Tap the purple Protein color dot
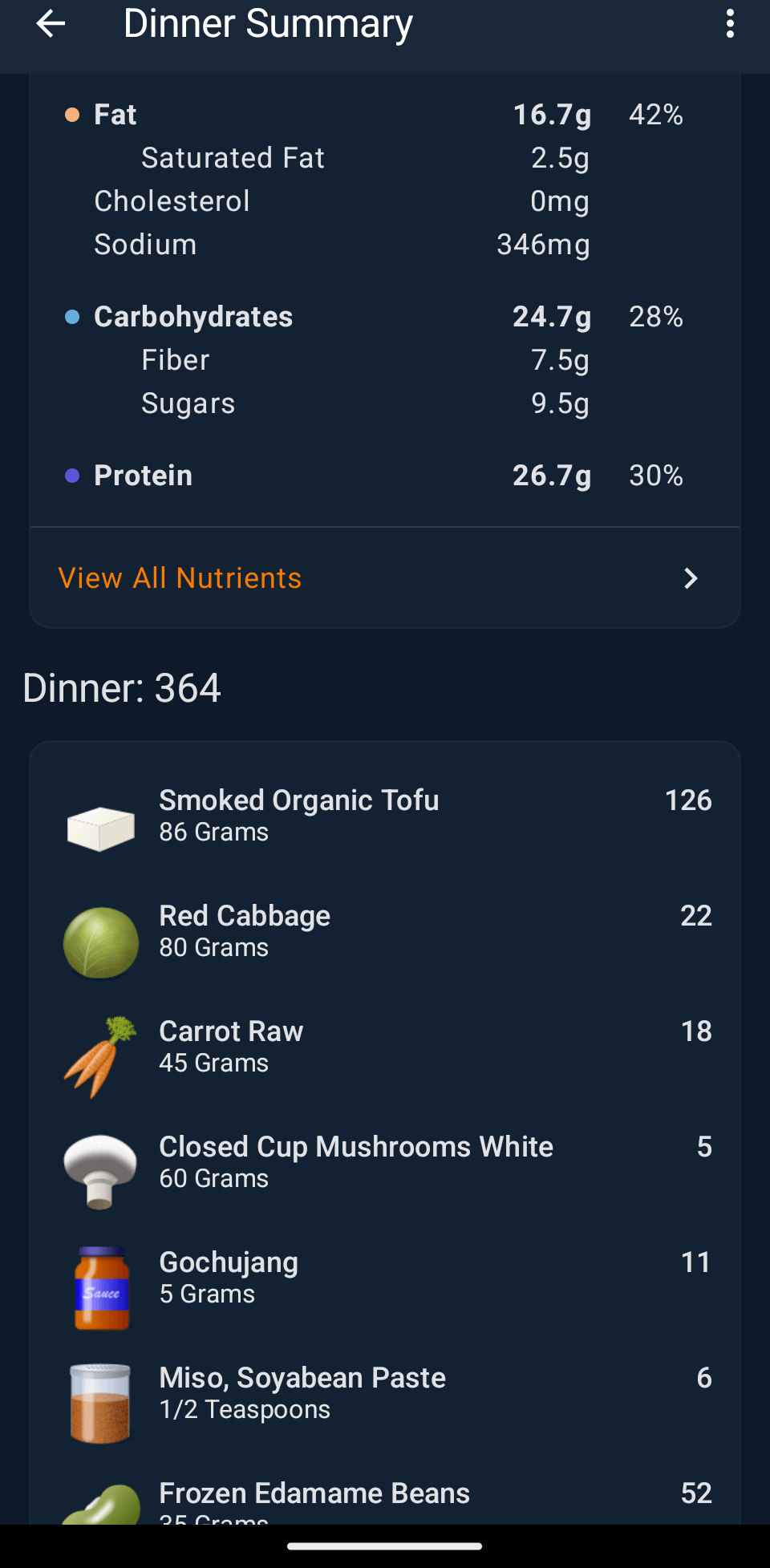The width and height of the screenshot is (770, 1568). [72, 476]
